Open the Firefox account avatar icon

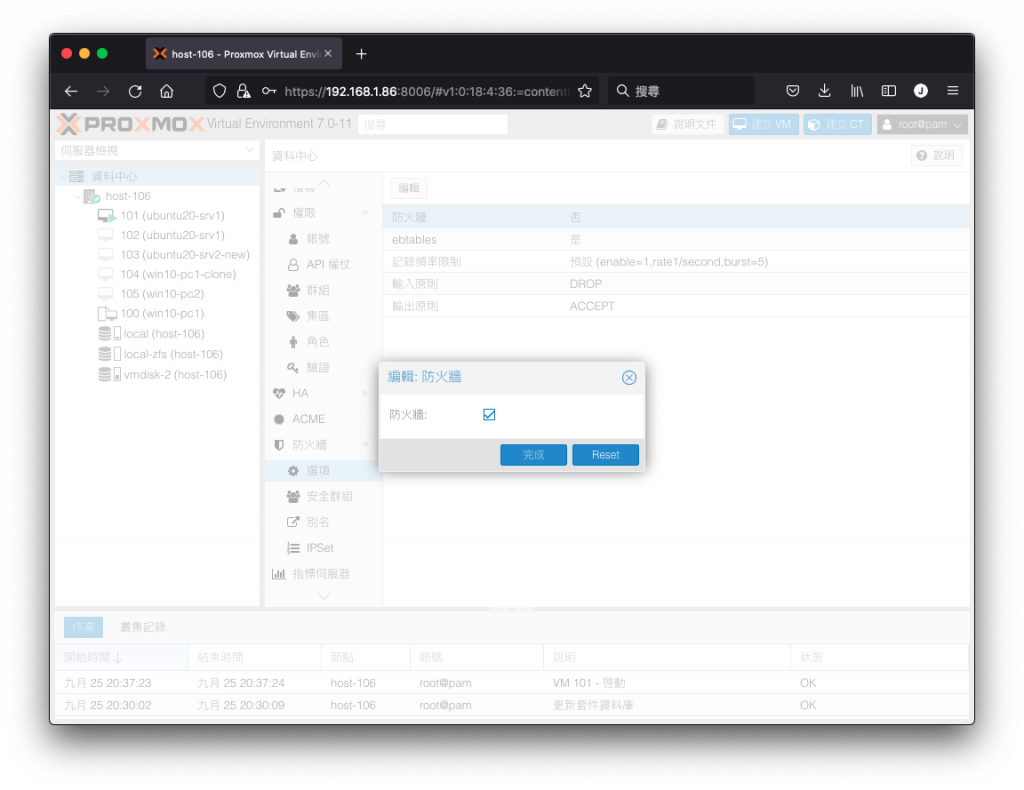coord(920,91)
